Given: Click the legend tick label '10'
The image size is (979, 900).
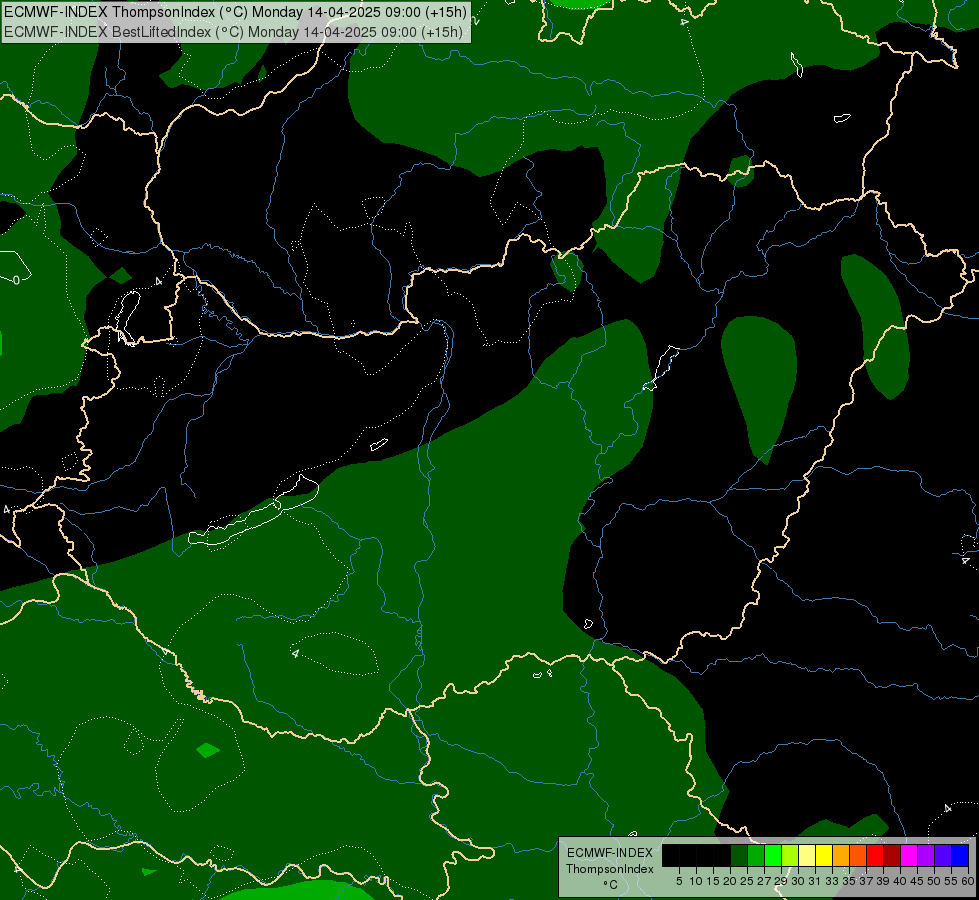Looking at the screenshot, I should tap(696, 881).
